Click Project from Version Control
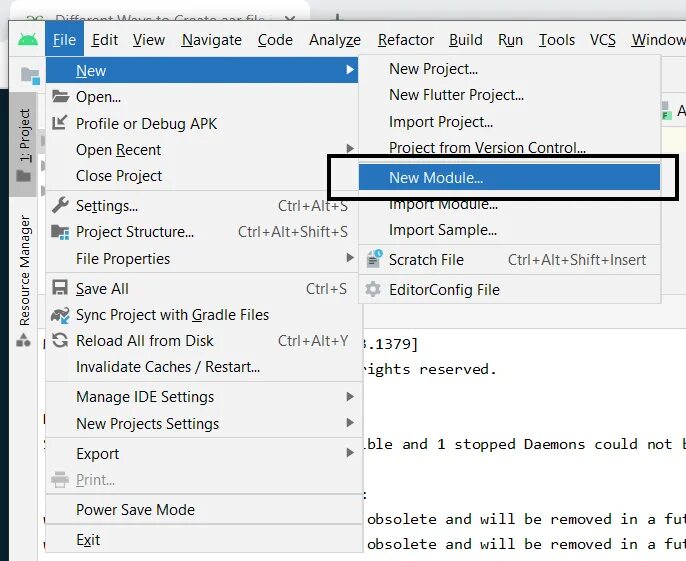Screen dimensions: 686x561 tap(487, 148)
